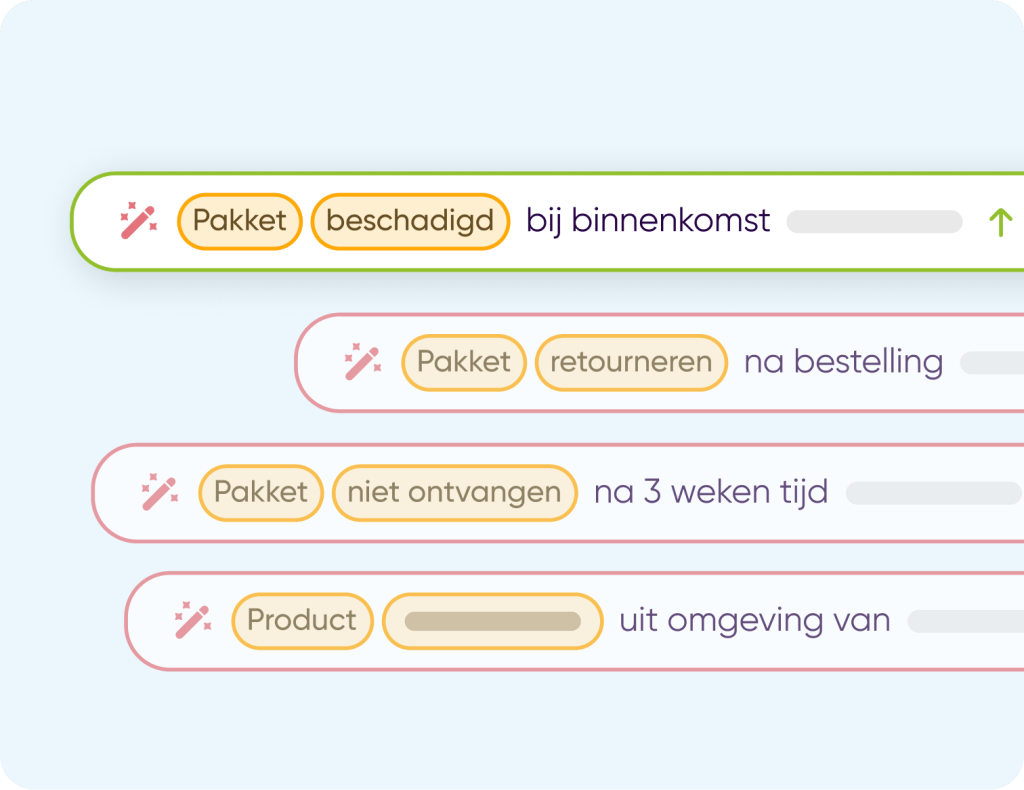
Task: Click the text na 3 weken tijd
Action: 710,493
